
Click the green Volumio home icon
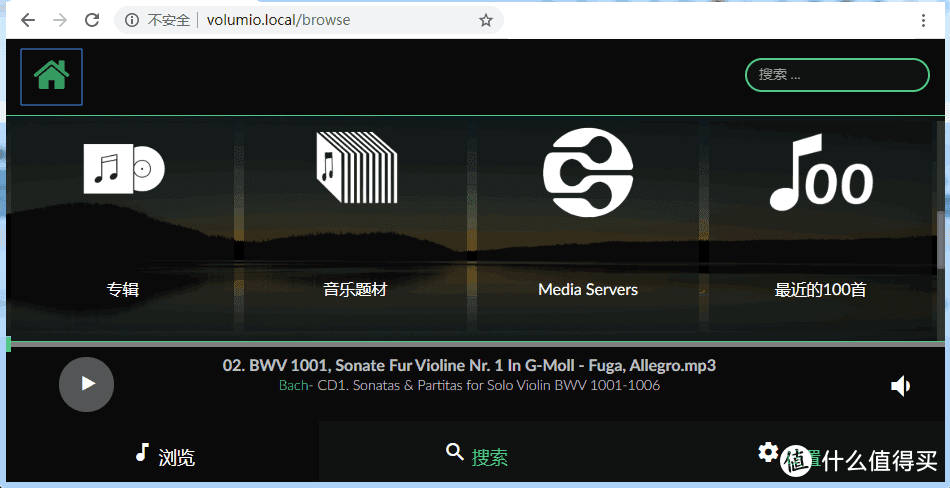pyautogui.click(x=51, y=76)
